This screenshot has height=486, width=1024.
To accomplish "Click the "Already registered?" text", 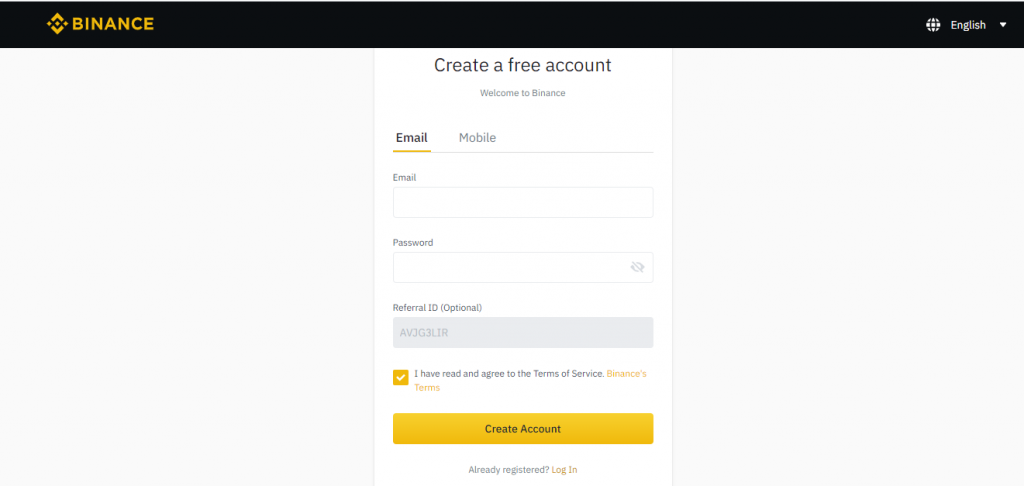I will click(509, 470).
